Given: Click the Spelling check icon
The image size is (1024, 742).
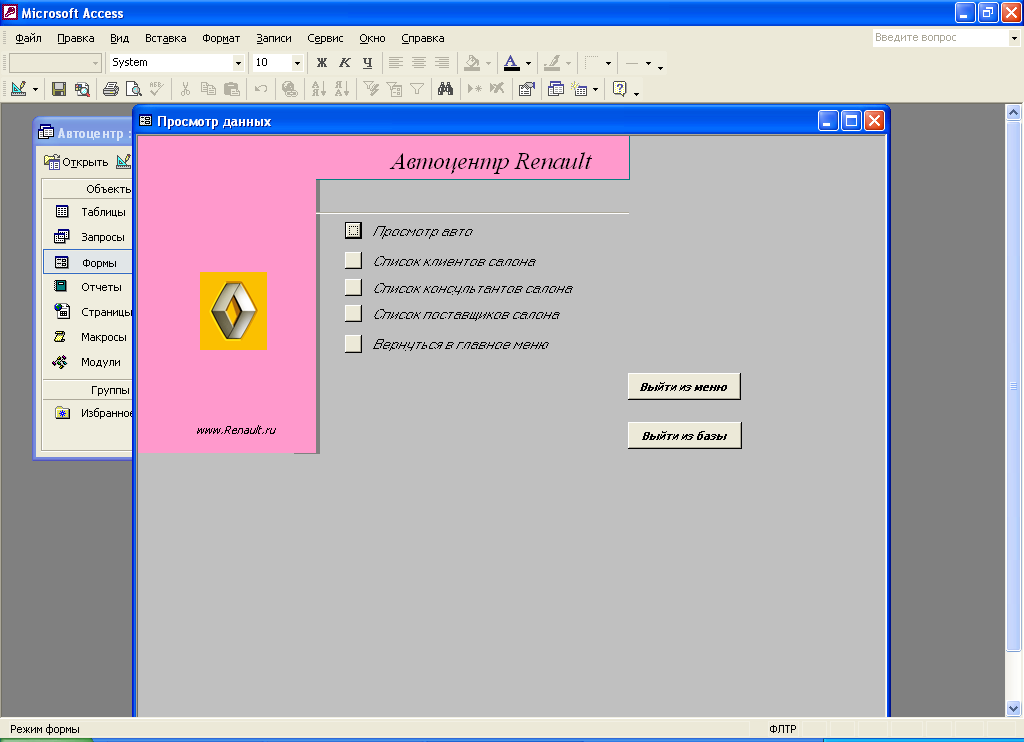Looking at the screenshot, I should (x=157, y=89).
